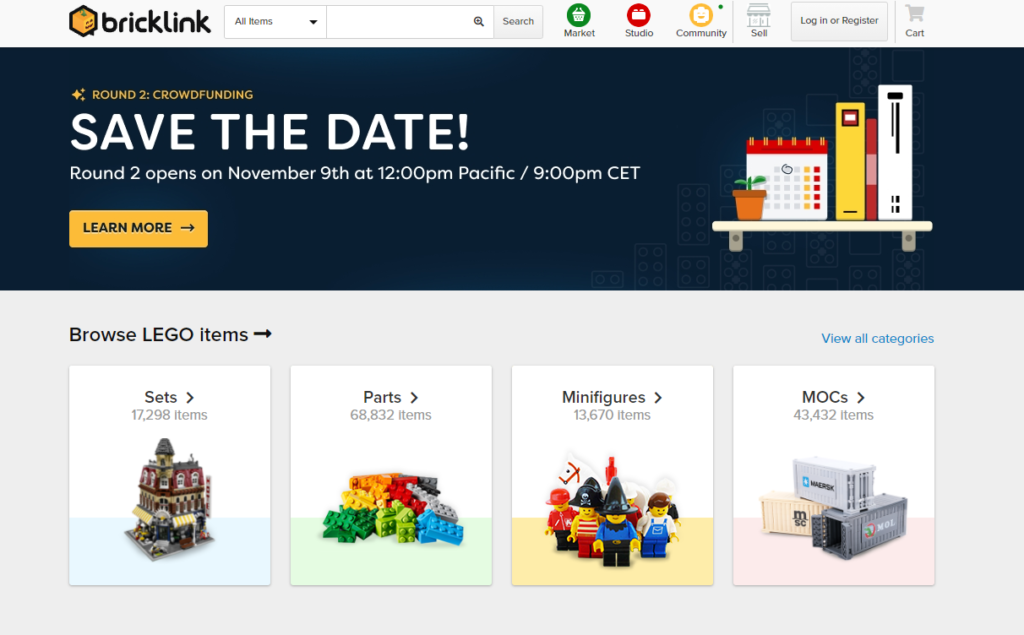The image size is (1024, 635).
Task: Open the Minifigures category title
Action: pos(603,397)
